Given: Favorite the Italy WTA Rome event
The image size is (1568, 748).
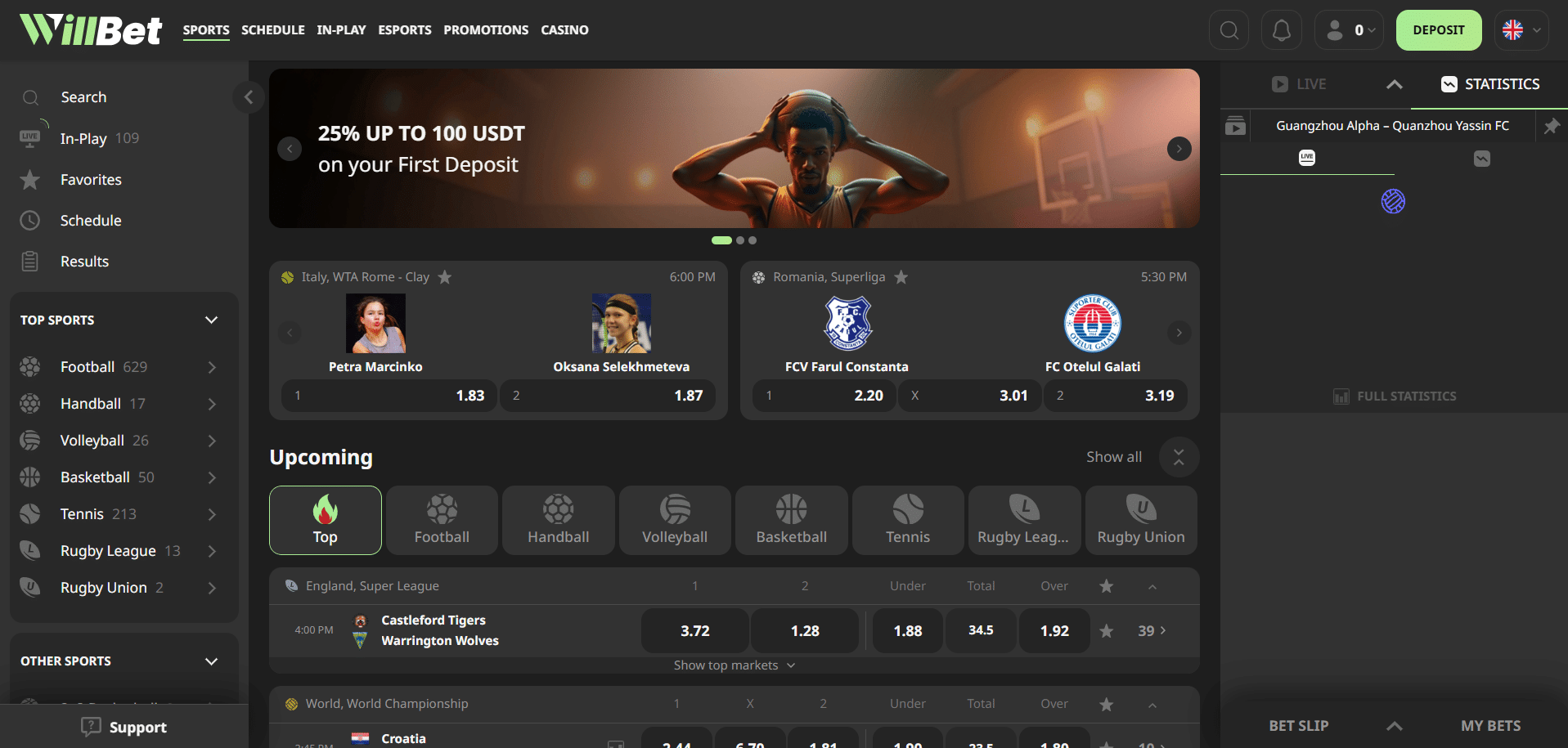Looking at the screenshot, I should [x=445, y=277].
